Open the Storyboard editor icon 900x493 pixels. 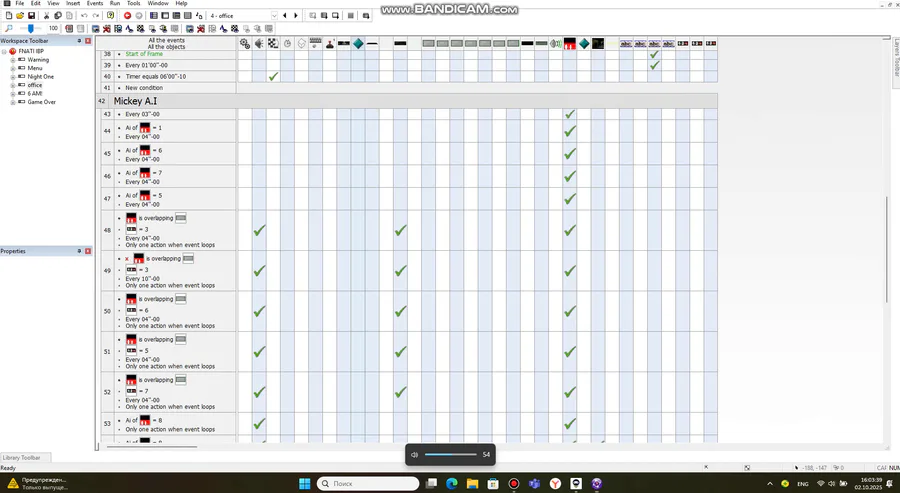153,15
